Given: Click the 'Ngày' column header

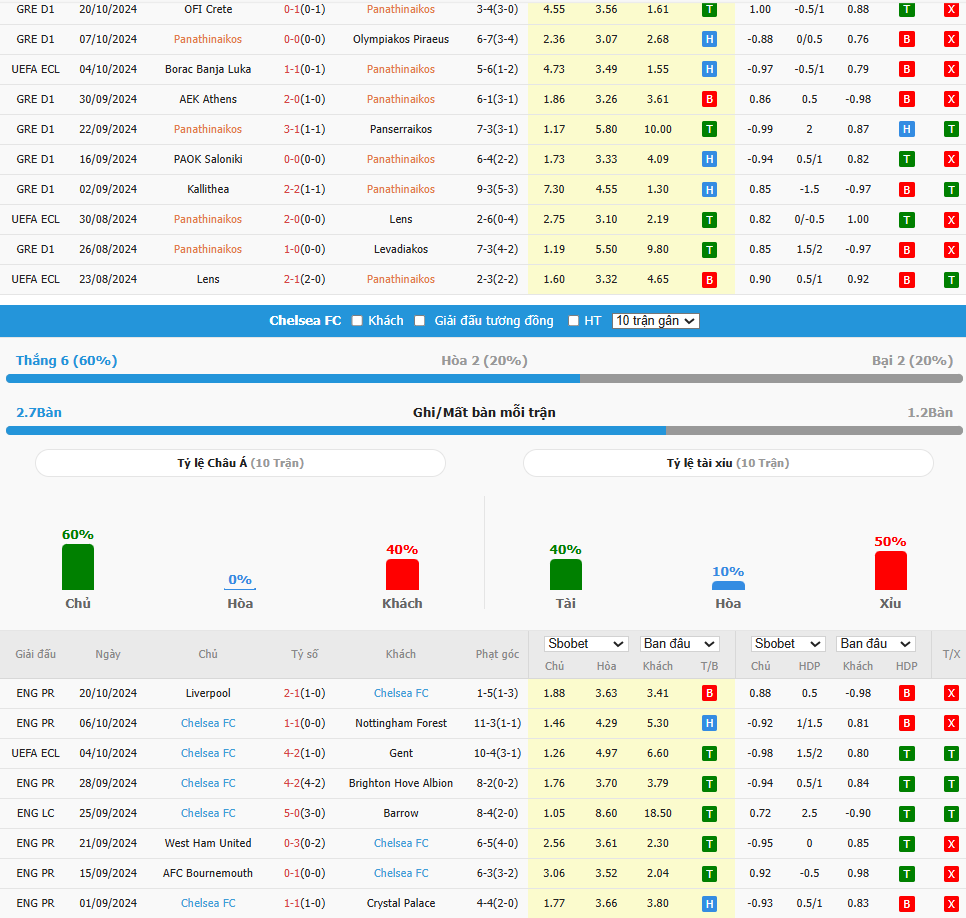Looking at the screenshot, I should pyautogui.click(x=108, y=654).
